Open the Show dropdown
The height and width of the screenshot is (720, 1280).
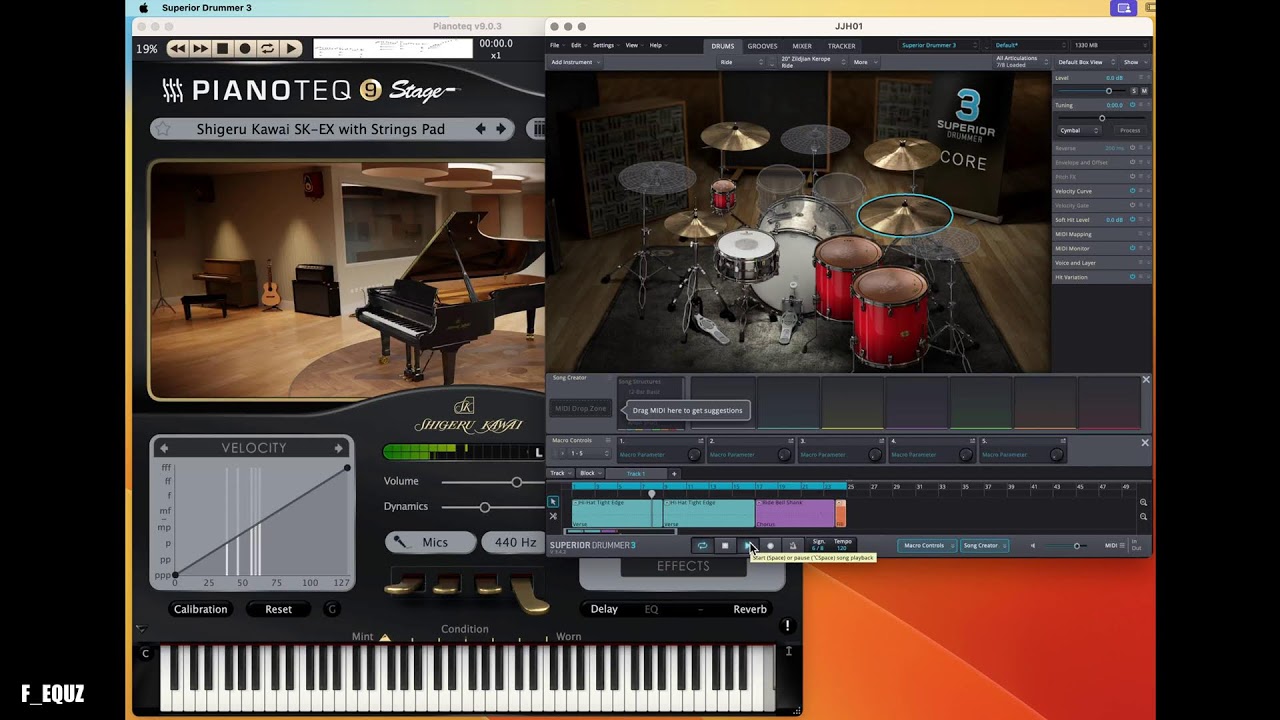click(x=1134, y=62)
